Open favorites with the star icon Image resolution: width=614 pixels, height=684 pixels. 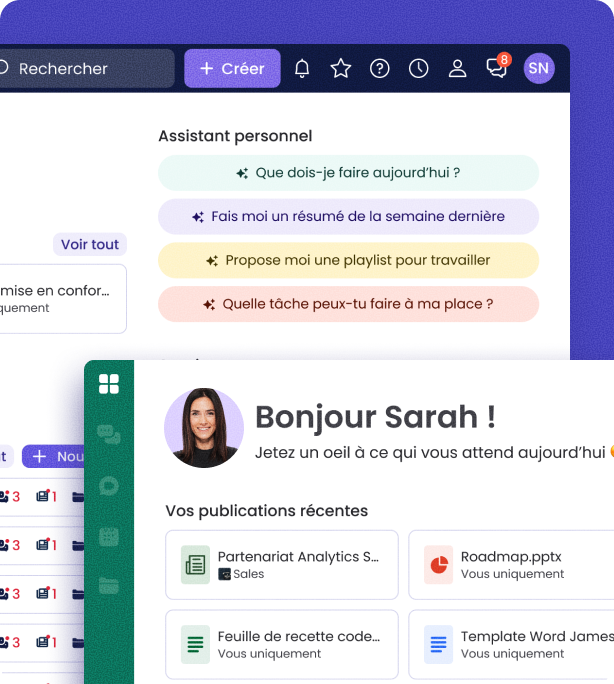(x=341, y=68)
